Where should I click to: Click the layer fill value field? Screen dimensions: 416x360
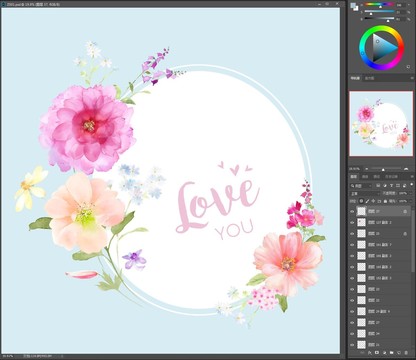(x=403, y=201)
